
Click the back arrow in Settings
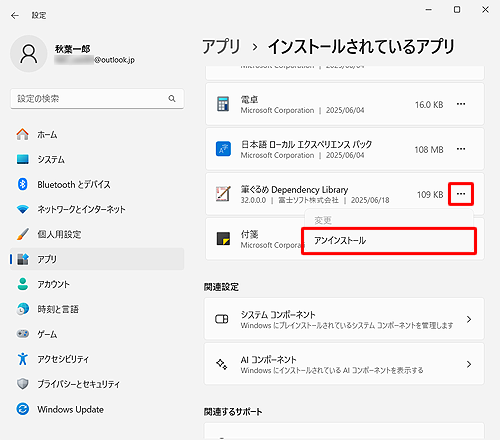[15, 15]
